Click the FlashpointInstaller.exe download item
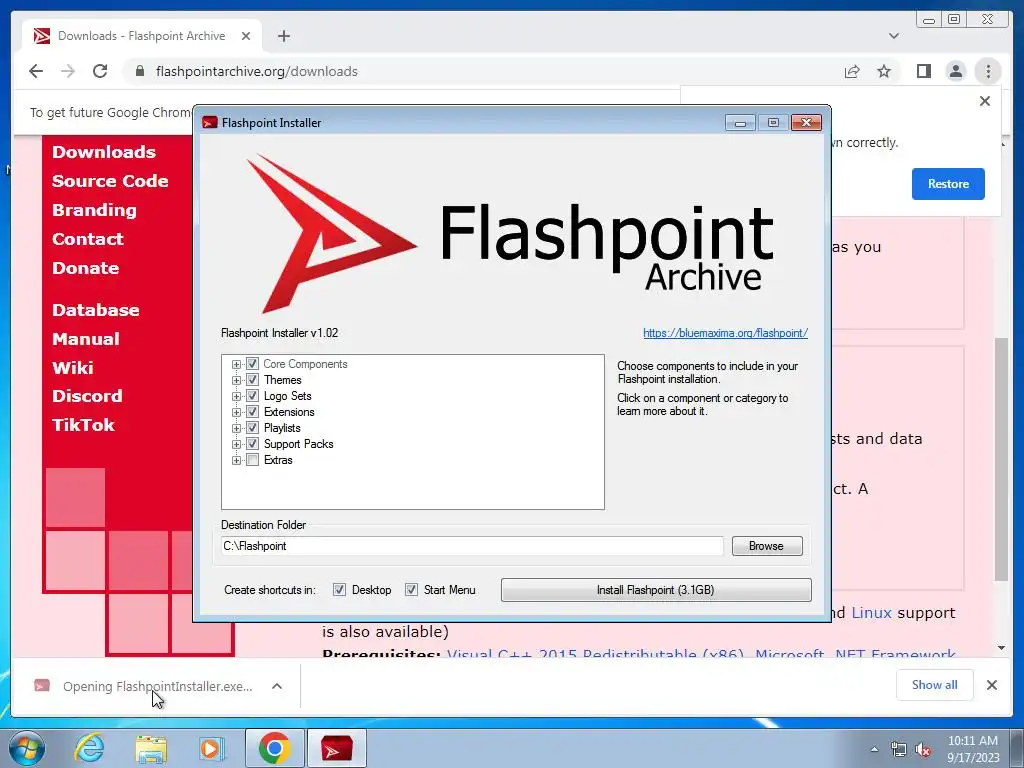 point(144,686)
